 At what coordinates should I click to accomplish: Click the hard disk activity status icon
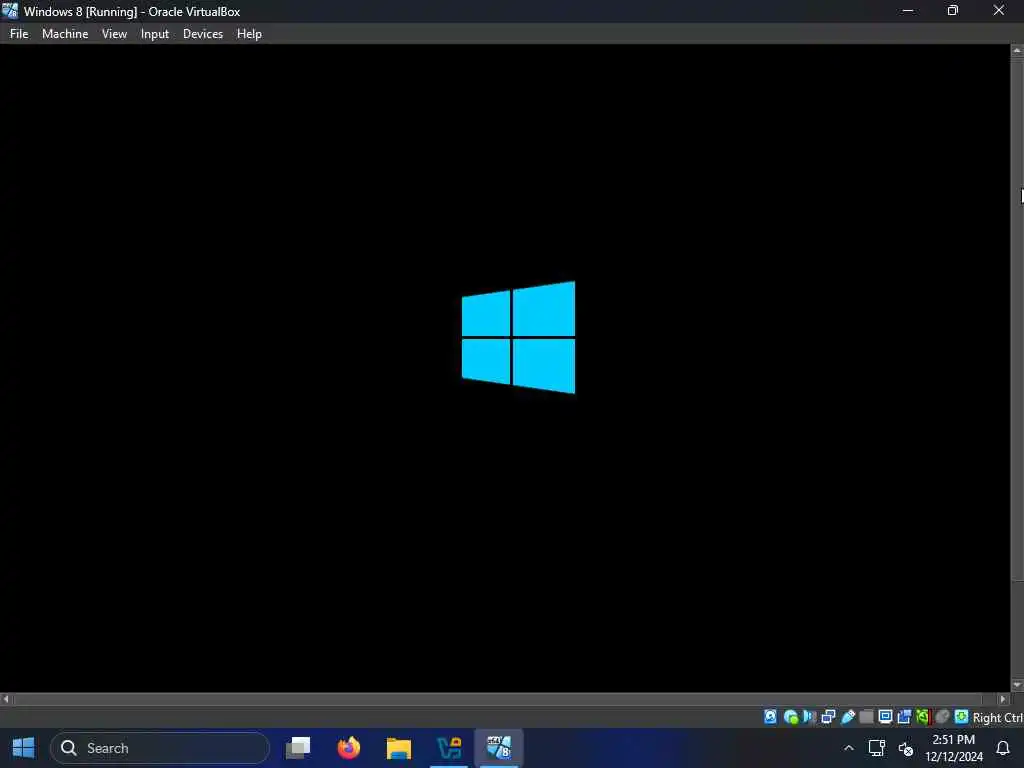(x=771, y=717)
